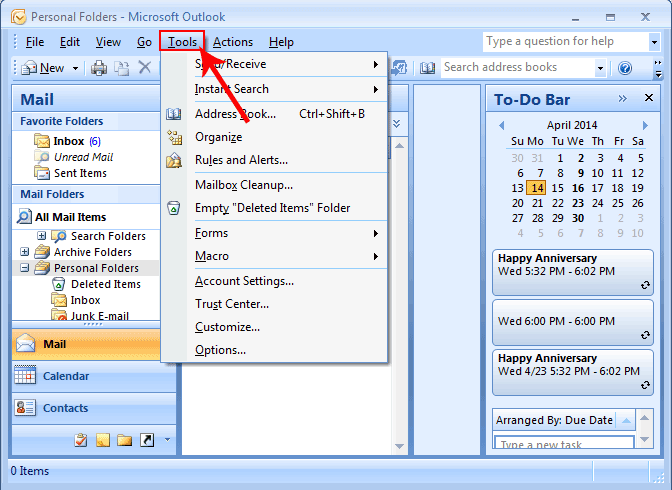Click the Folder List icon in the navigation pane
The height and width of the screenshot is (490, 672).
(124, 440)
